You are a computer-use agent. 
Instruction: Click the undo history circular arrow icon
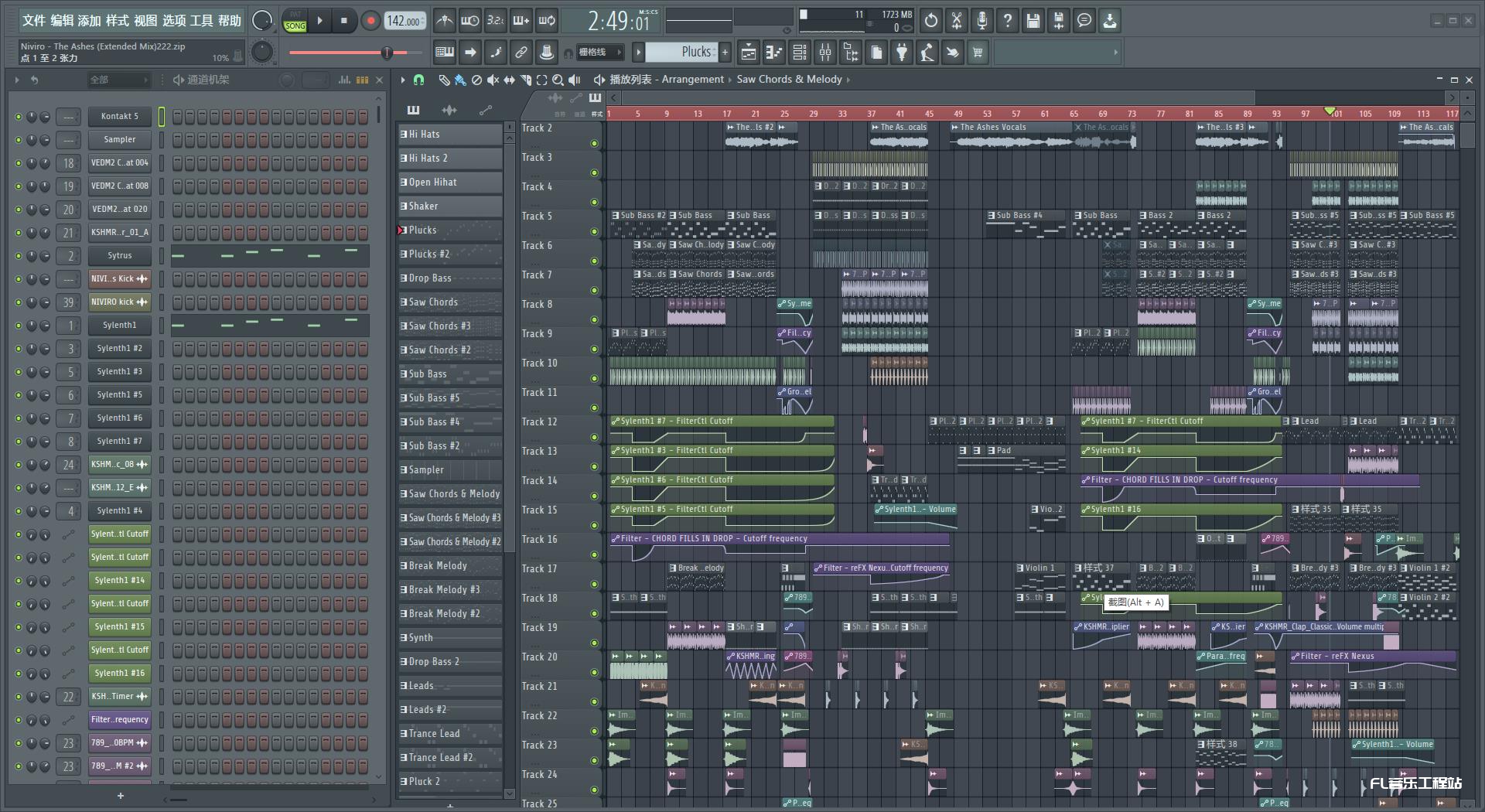[931, 21]
